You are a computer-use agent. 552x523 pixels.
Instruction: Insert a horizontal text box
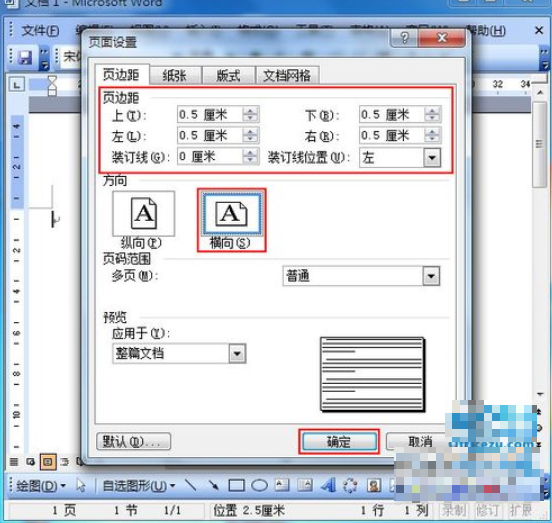(282, 486)
